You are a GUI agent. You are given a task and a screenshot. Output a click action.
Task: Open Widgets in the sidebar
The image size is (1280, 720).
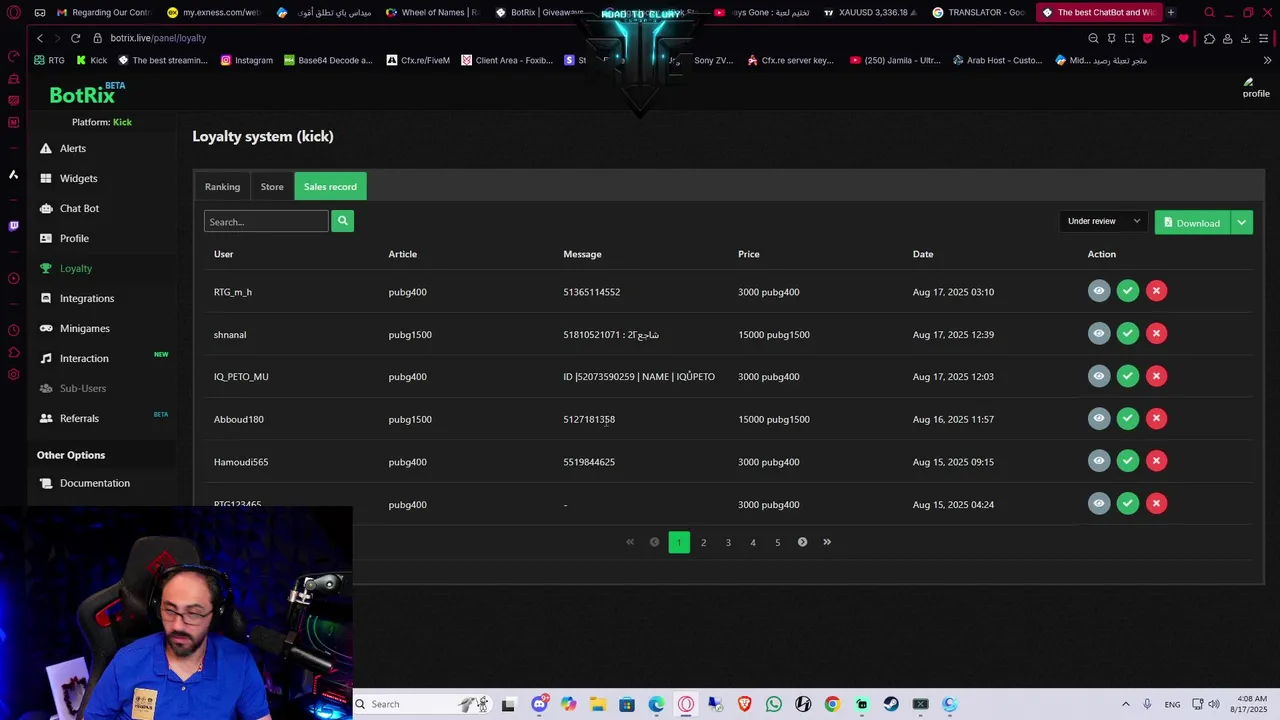pos(78,178)
